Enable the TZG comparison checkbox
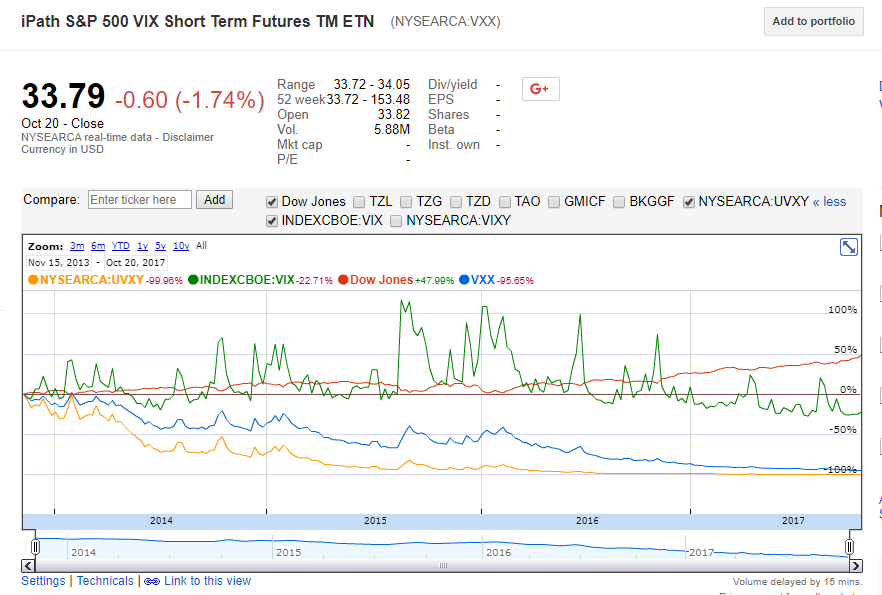 [x=406, y=202]
